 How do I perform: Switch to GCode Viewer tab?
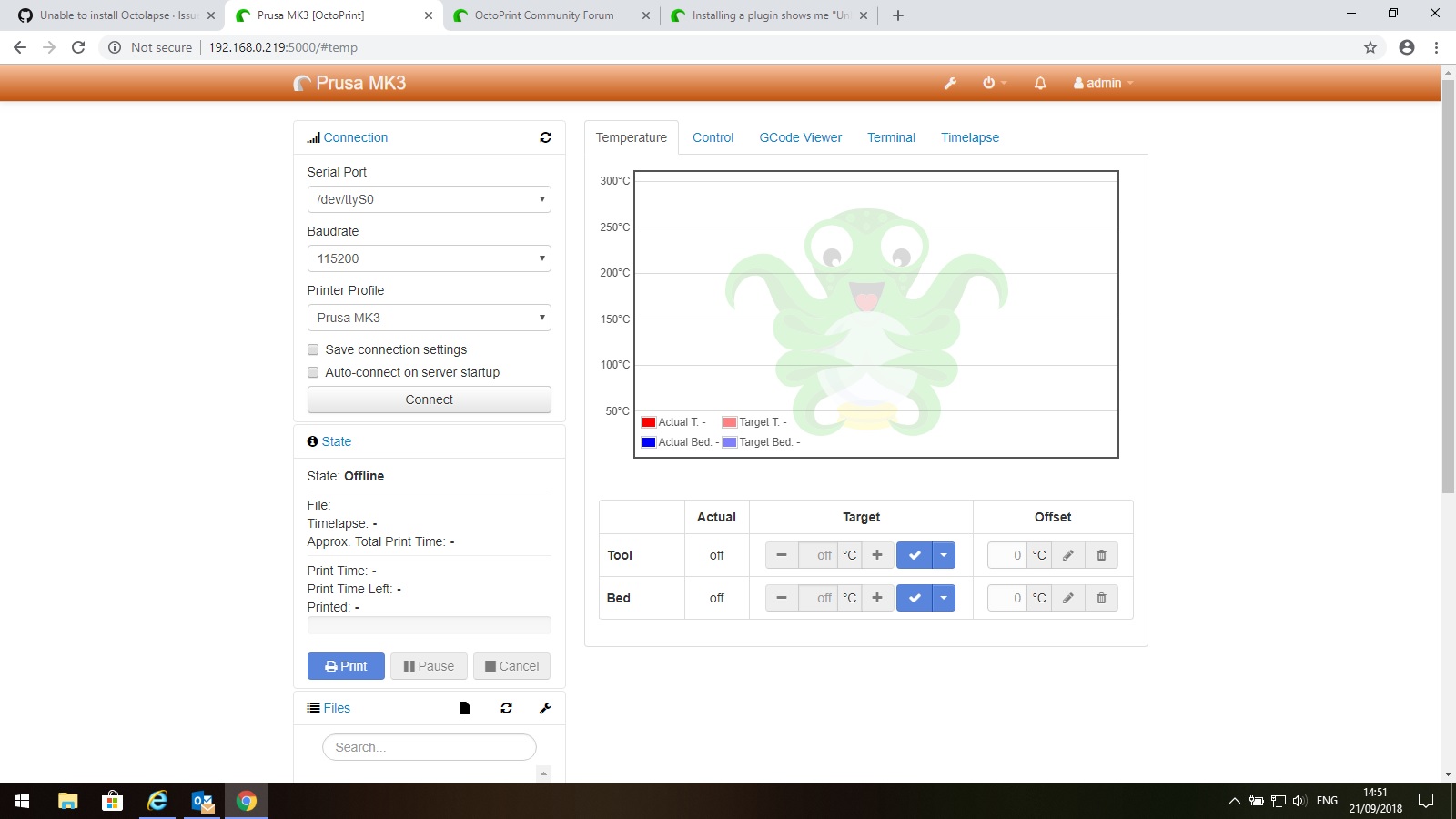pos(801,137)
